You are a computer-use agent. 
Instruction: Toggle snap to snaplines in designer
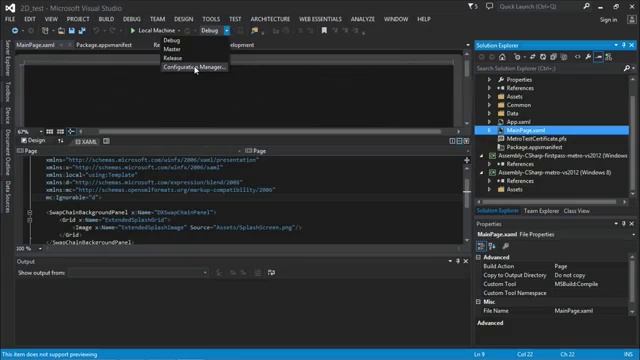[71, 131]
